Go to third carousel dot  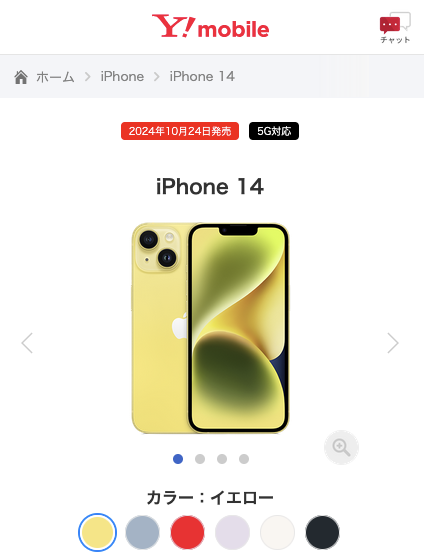[222, 459]
